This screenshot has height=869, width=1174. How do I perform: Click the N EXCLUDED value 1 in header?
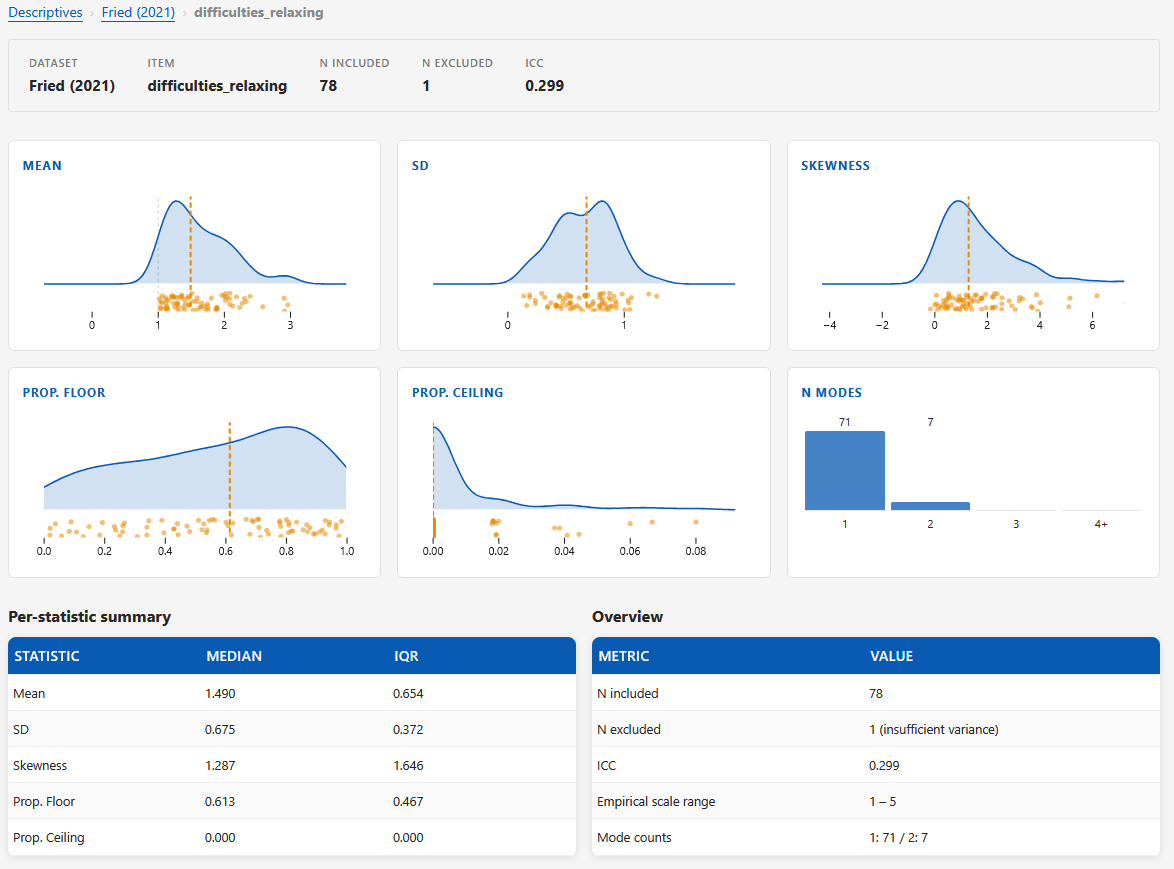426,86
